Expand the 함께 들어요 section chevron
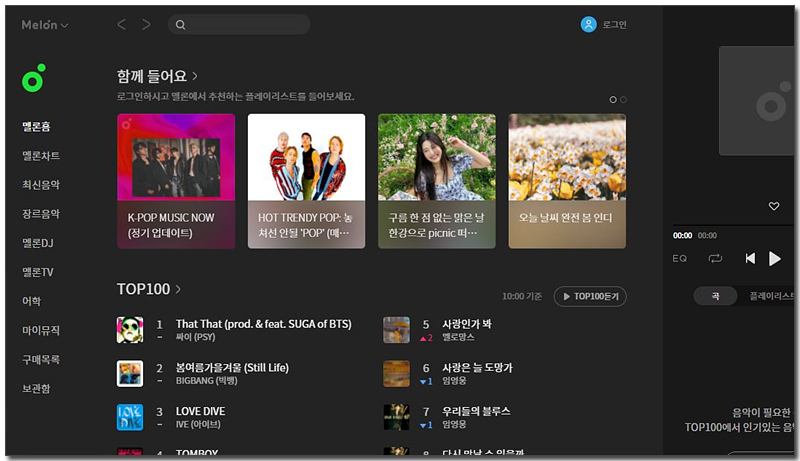The width and height of the screenshot is (800, 461). click(x=195, y=76)
